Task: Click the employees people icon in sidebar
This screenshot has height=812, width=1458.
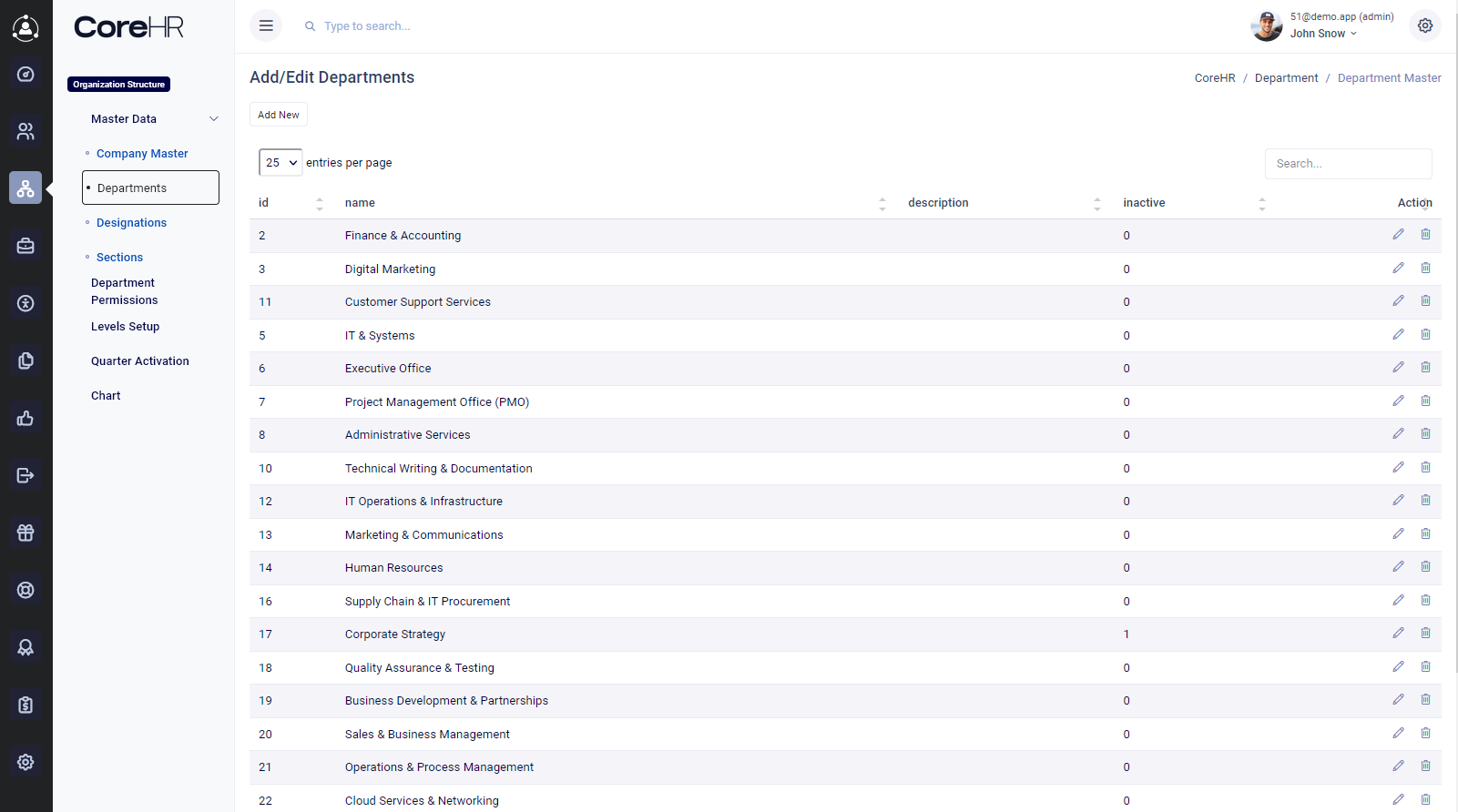Action: [25, 131]
